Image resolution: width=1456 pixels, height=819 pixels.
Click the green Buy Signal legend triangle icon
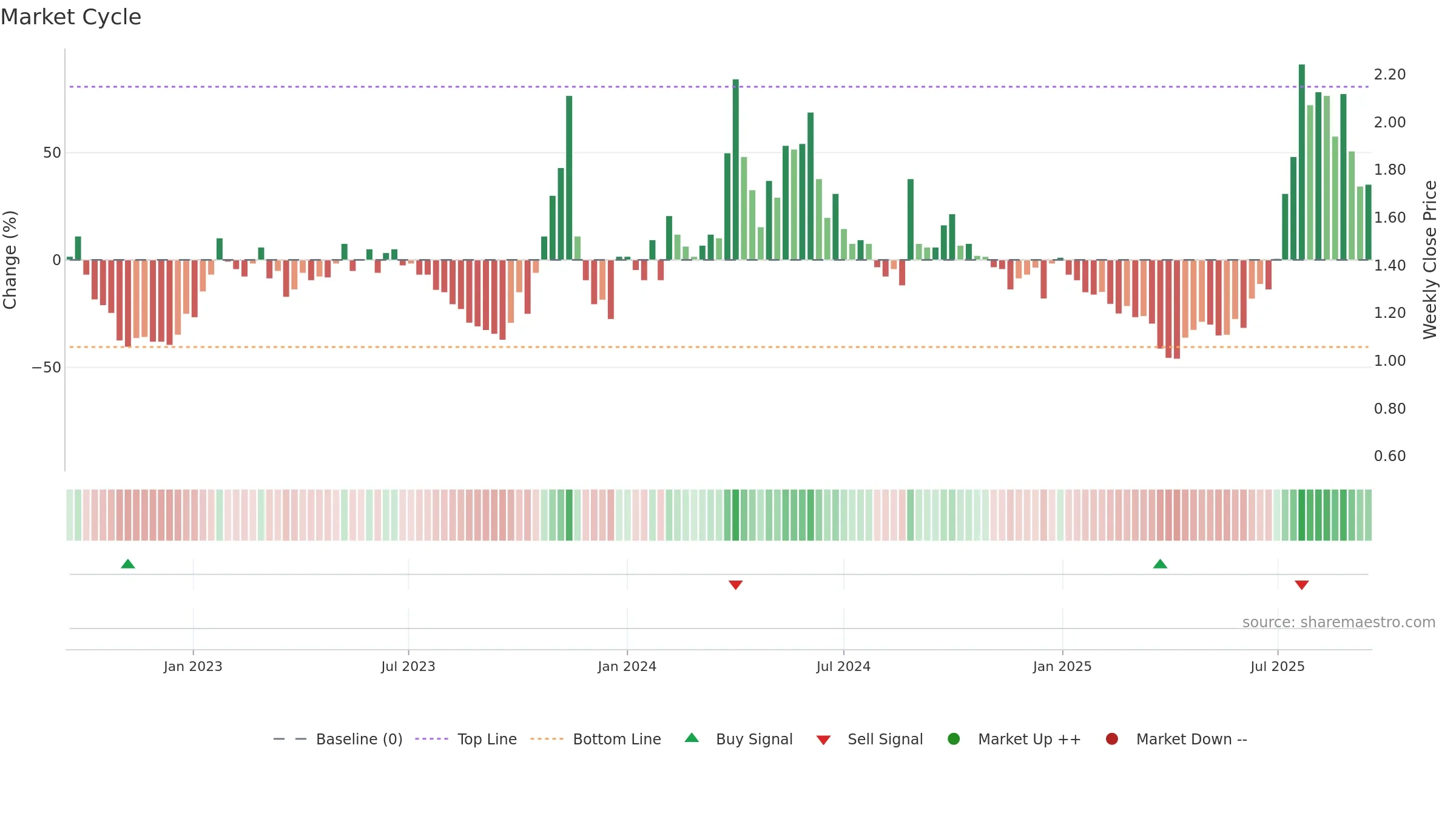pyautogui.click(x=692, y=738)
